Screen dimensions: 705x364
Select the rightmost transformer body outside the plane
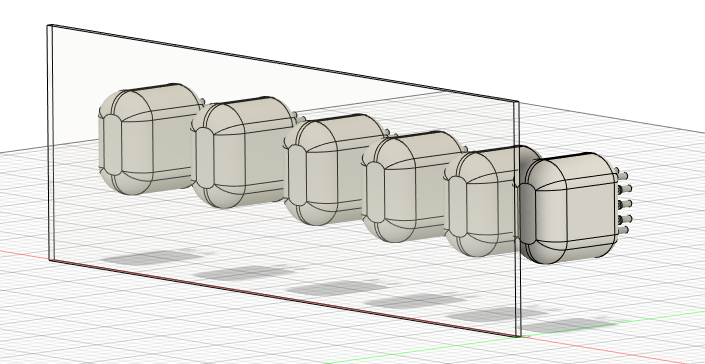(569, 208)
